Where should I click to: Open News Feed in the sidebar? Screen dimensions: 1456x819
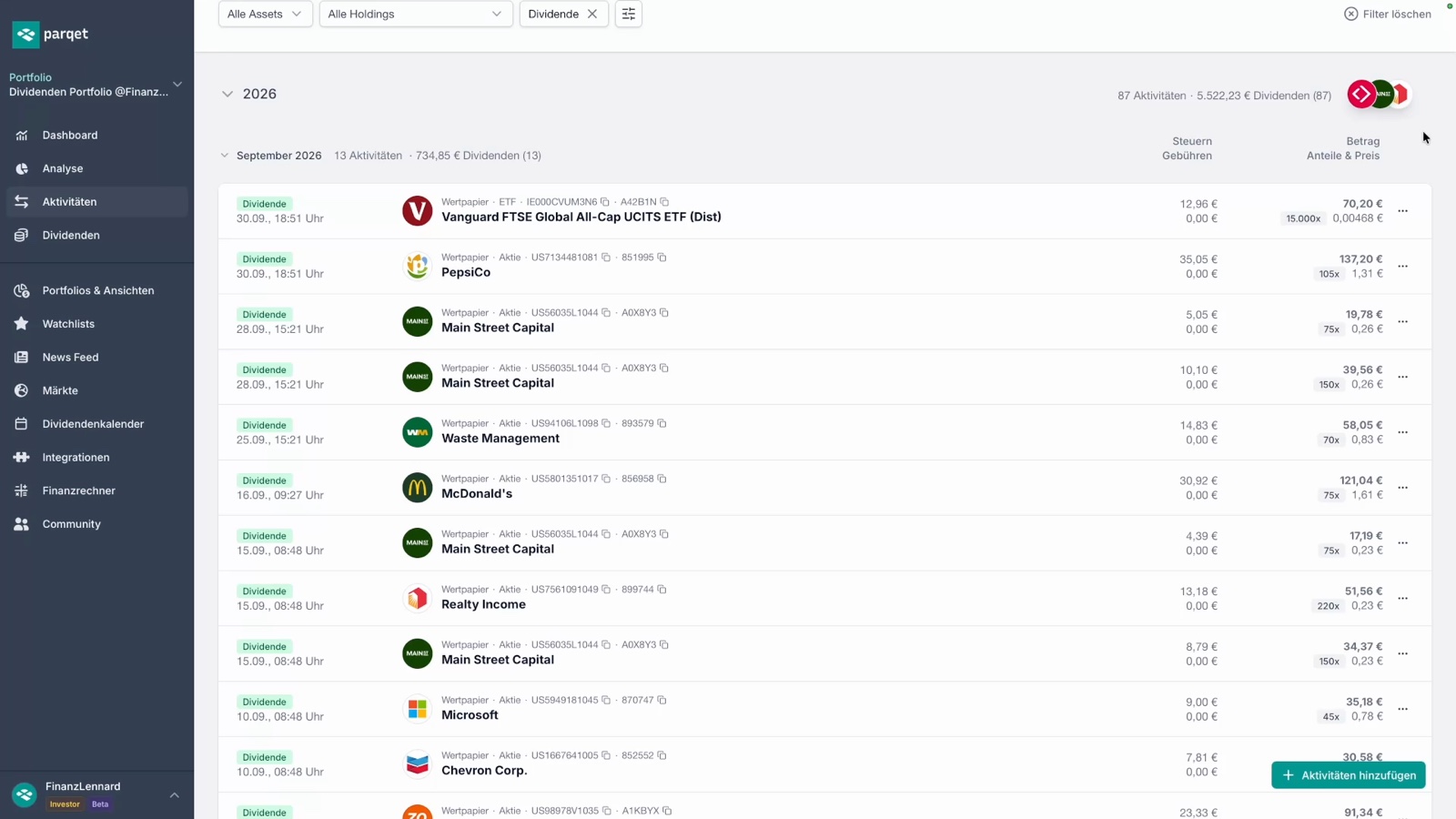[x=96, y=358]
